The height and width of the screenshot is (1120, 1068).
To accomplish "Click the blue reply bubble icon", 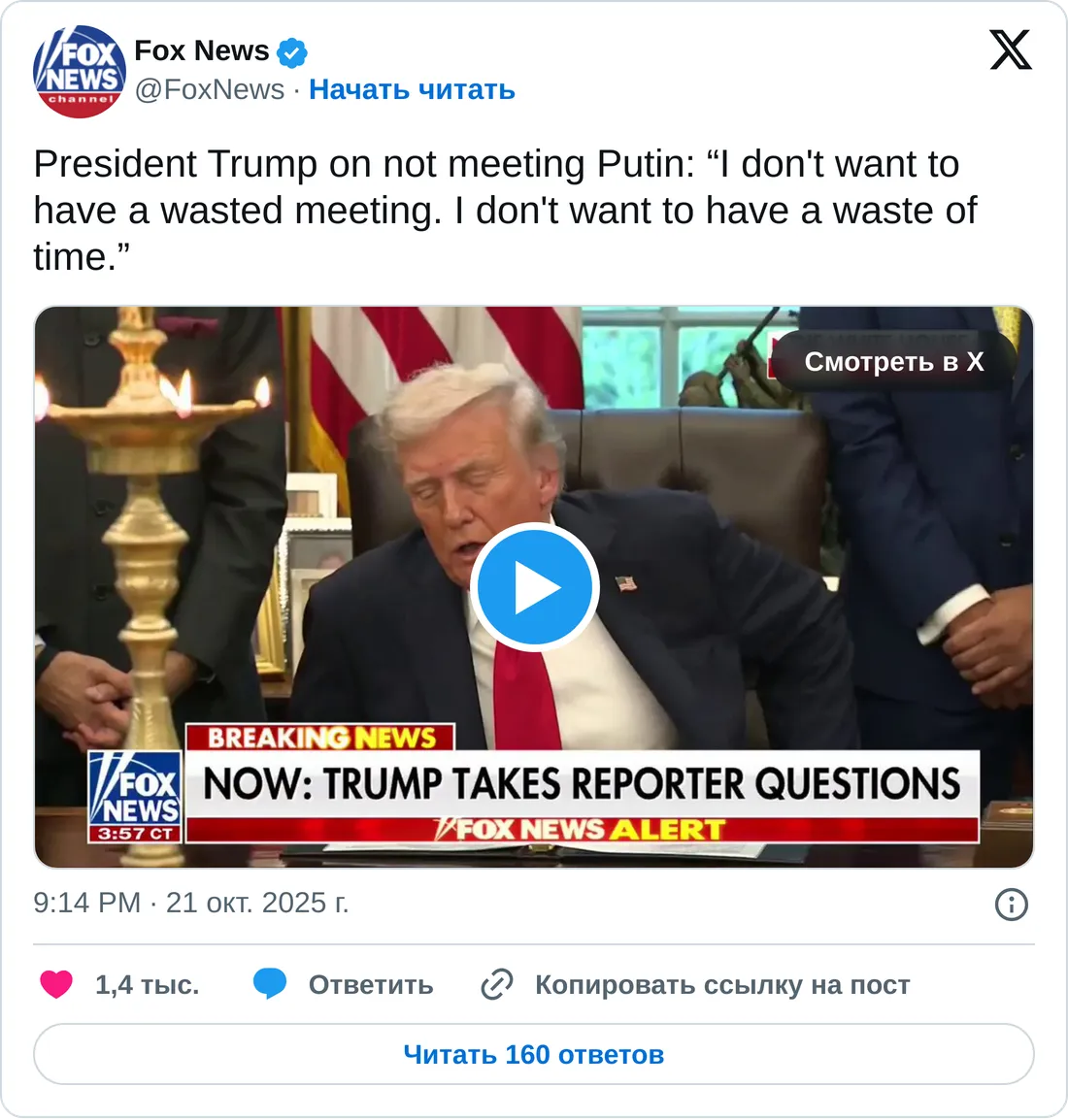I will point(270,984).
